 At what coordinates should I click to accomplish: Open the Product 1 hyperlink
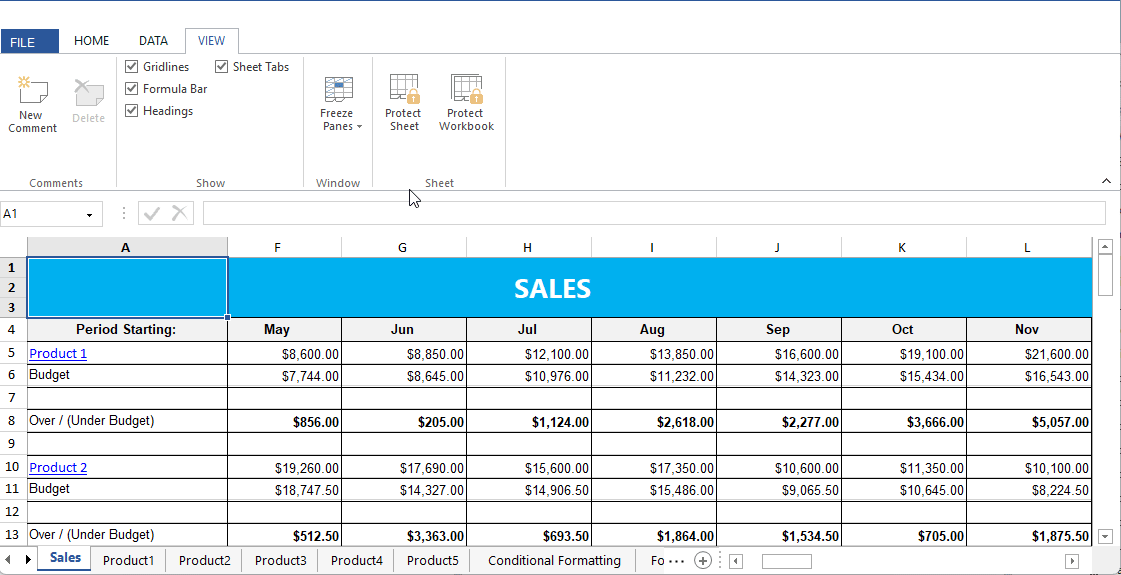58,353
